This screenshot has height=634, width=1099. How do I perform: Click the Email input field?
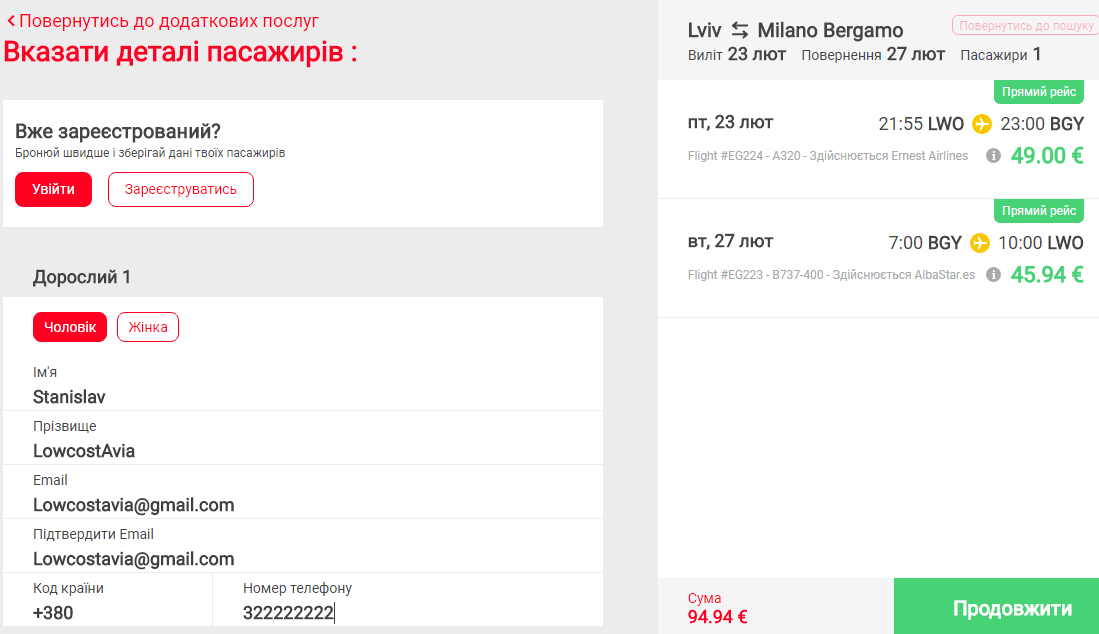tap(303, 492)
